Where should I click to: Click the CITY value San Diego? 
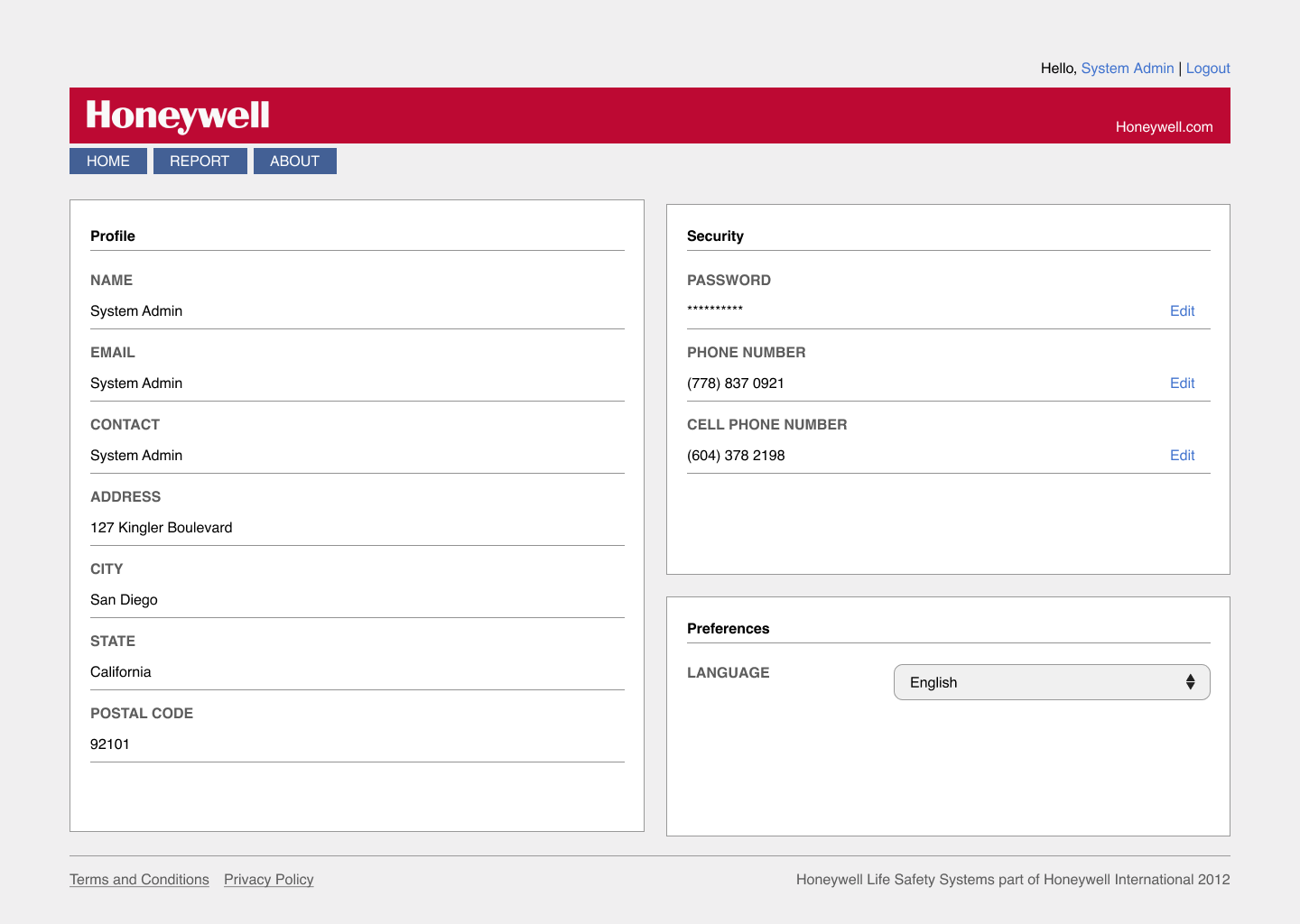point(124,599)
